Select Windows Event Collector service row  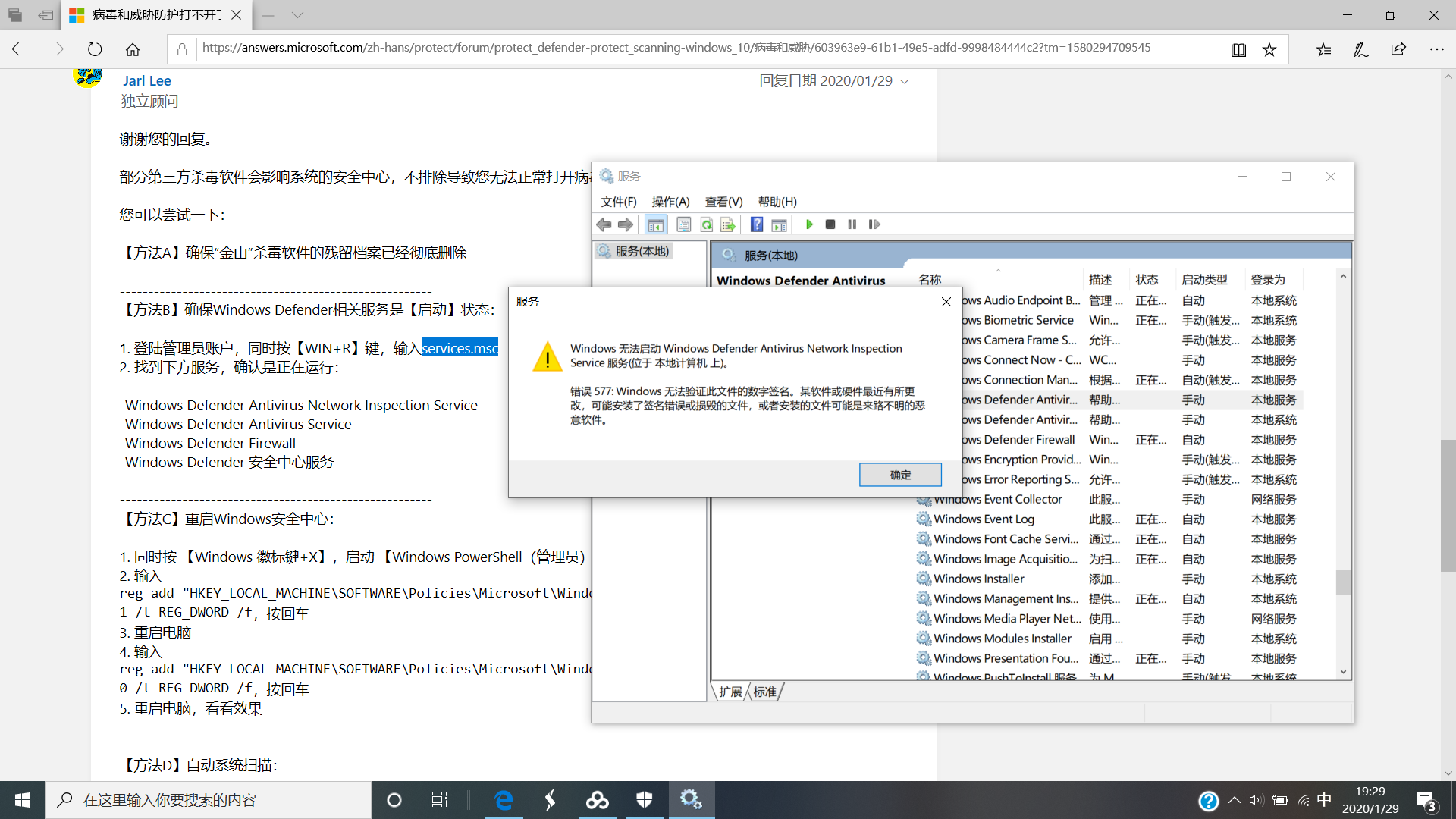[x=1109, y=500]
